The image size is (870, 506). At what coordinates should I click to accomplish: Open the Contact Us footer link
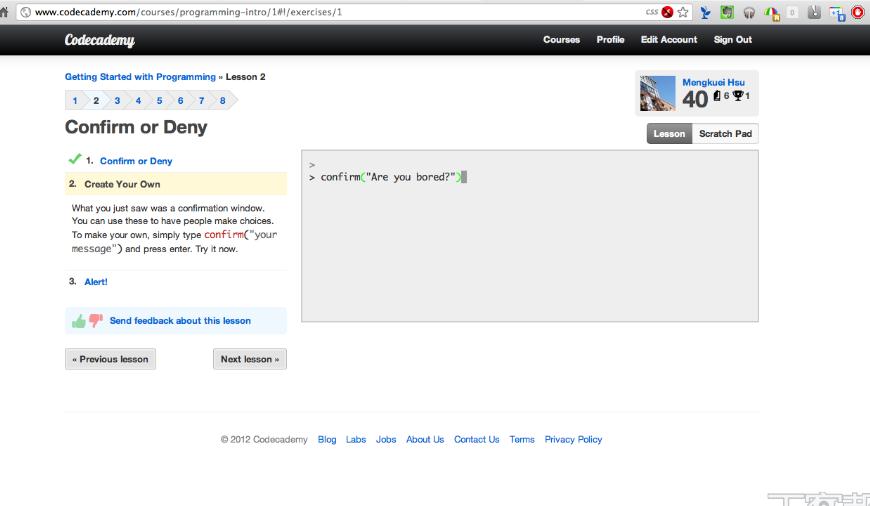pyautogui.click(x=477, y=439)
